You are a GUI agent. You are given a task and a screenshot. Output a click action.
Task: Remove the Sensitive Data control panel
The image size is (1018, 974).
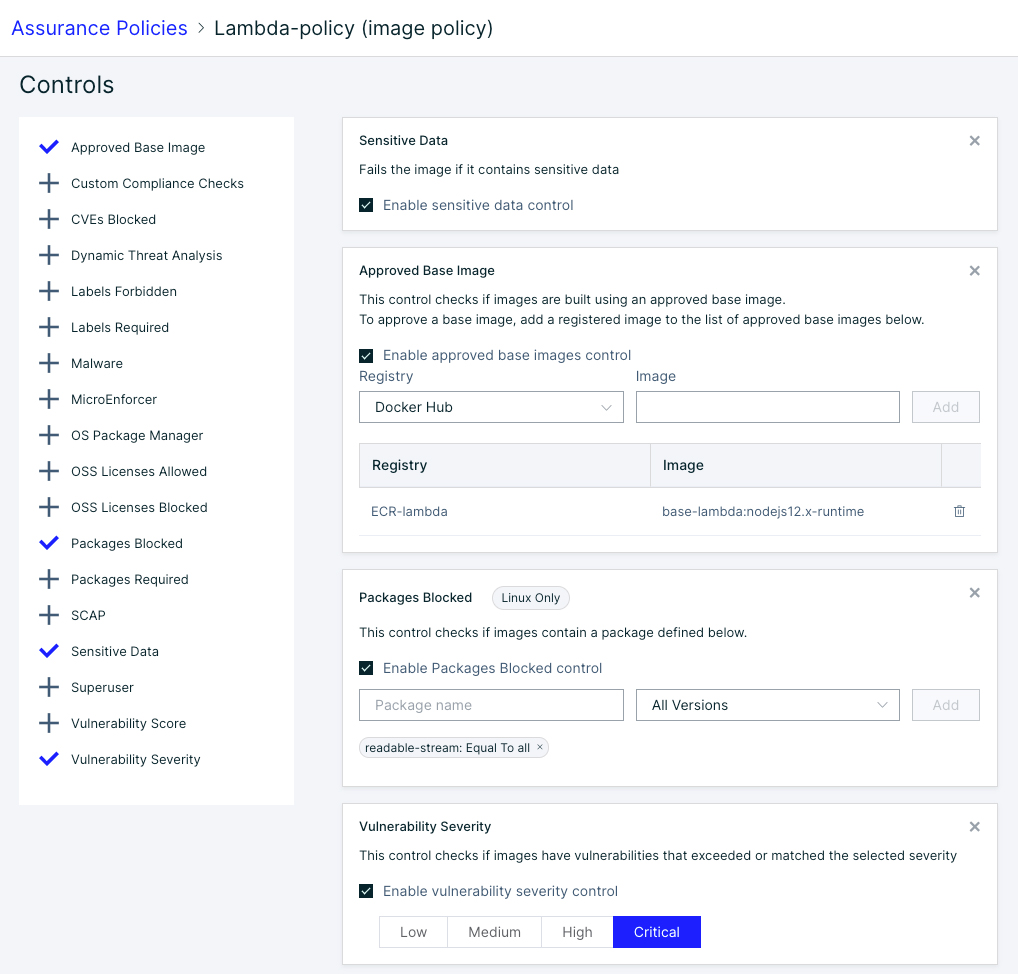(974, 141)
